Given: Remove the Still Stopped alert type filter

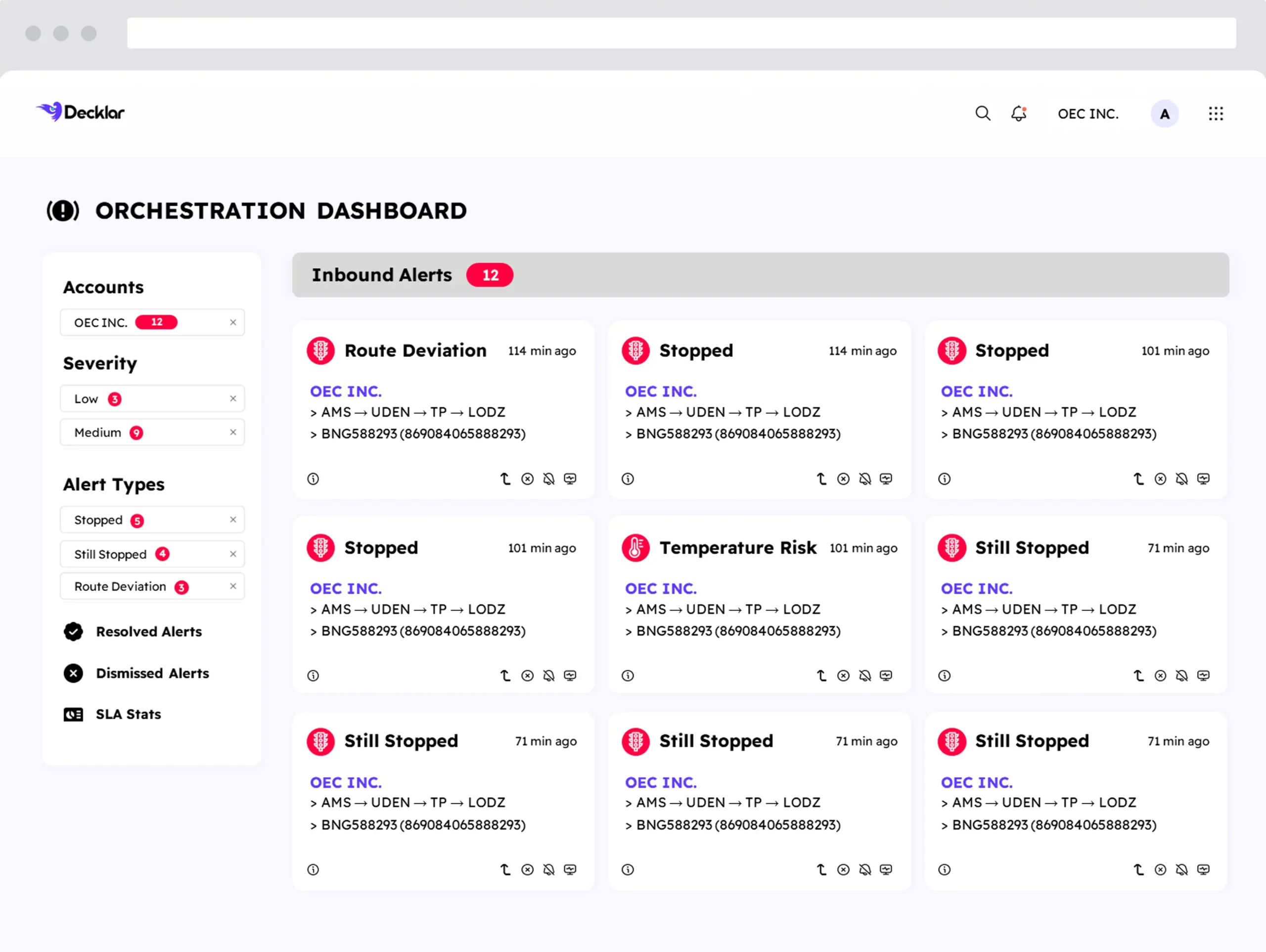Looking at the screenshot, I should pyautogui.click(x=233, y=554).
